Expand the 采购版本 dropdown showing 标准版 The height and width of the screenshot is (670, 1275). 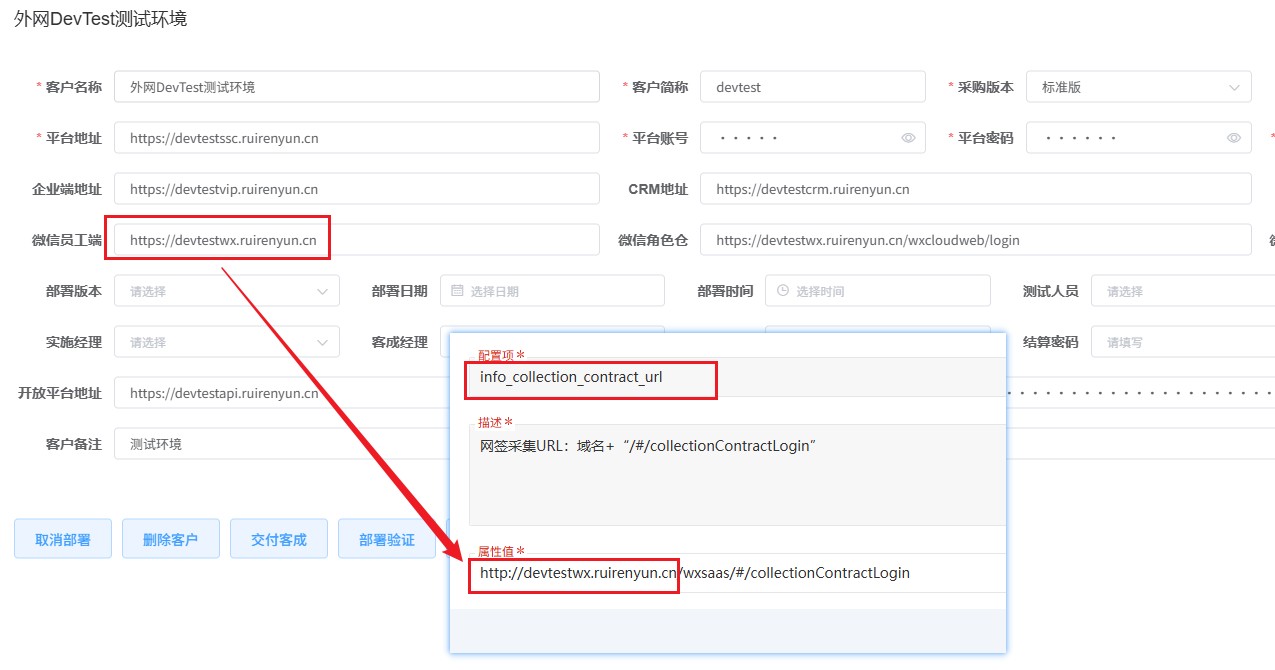point(1138,87)
